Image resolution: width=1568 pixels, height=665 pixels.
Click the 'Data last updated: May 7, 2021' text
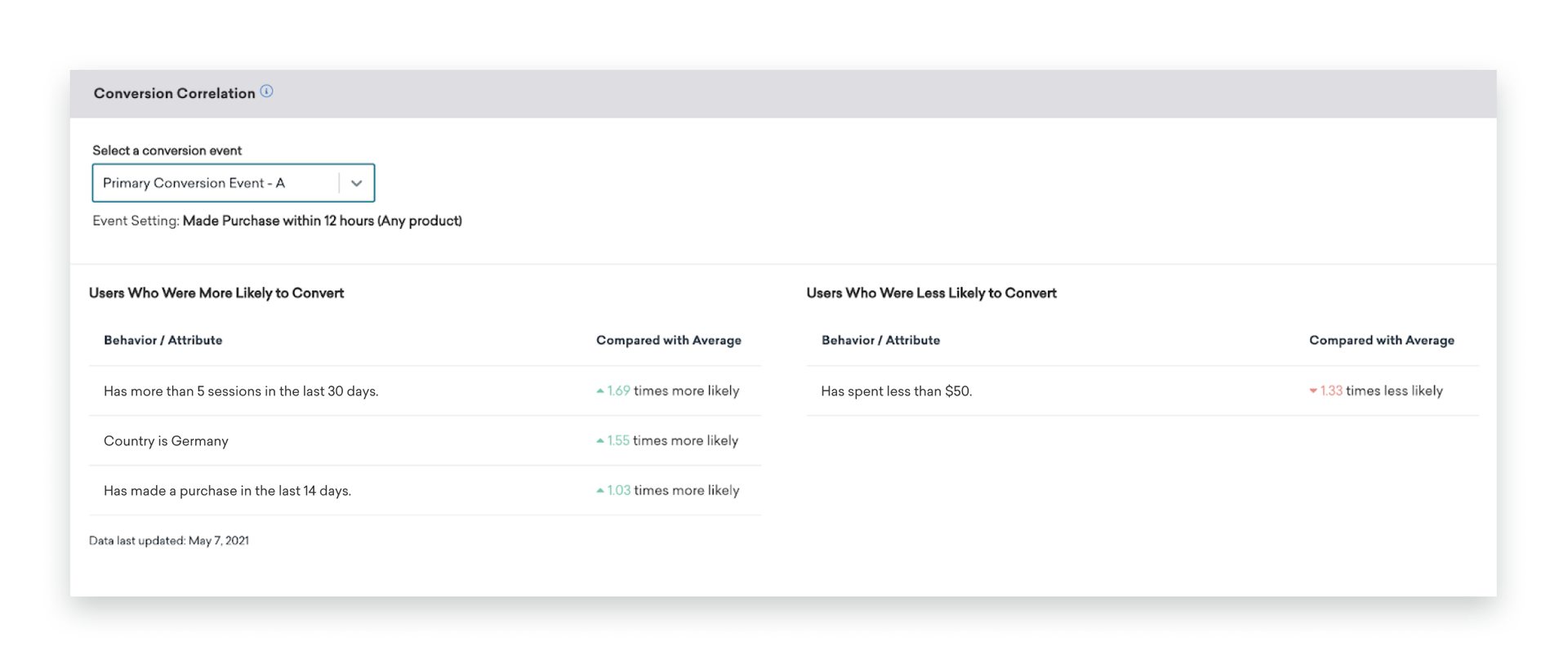pyautogui.click(x=169, y=541)
